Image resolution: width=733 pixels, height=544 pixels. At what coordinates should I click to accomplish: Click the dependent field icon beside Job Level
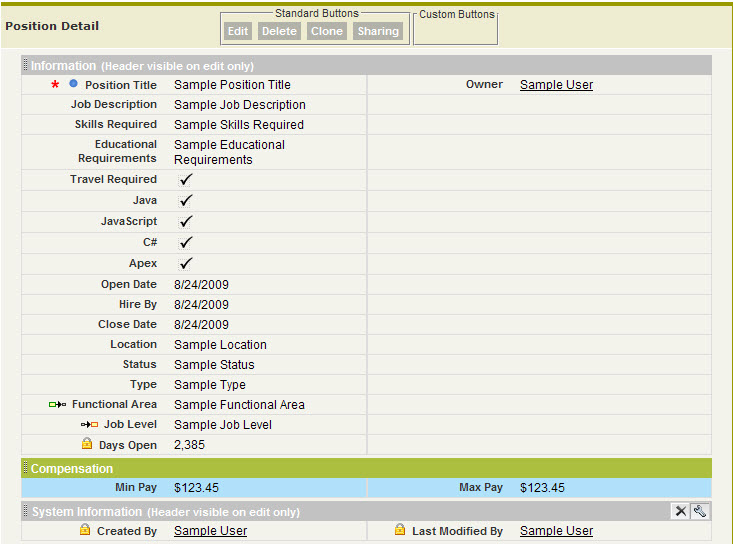tap(89, 425)
